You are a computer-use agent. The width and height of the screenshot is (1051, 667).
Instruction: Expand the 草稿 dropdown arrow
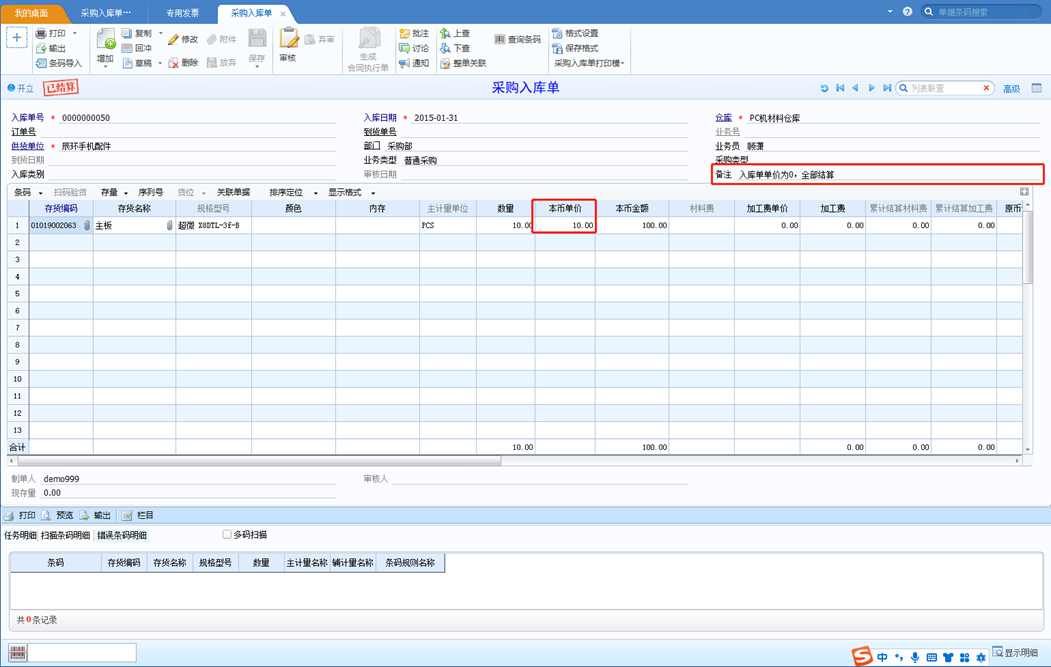click(x=160, y=63)
